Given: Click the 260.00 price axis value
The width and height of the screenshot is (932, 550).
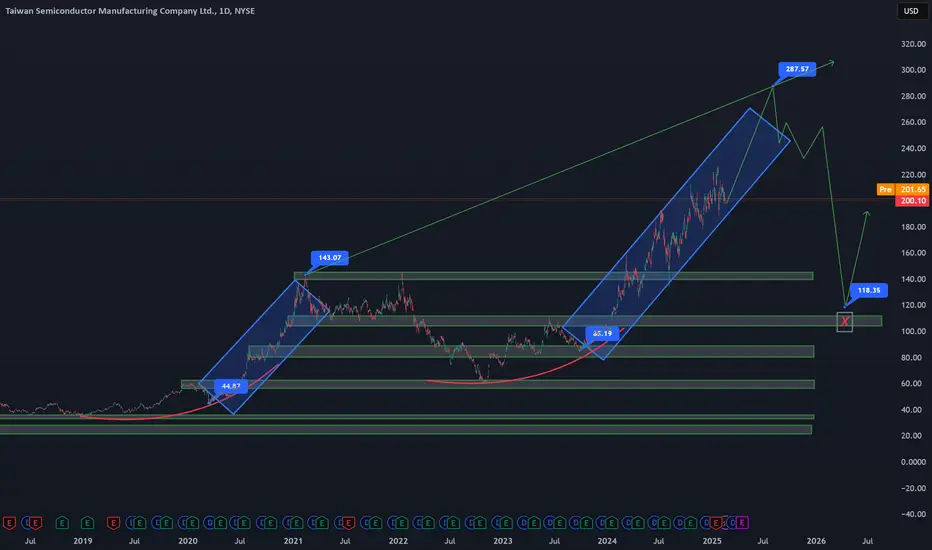Looking at the screenshot, I should (913, 122).
